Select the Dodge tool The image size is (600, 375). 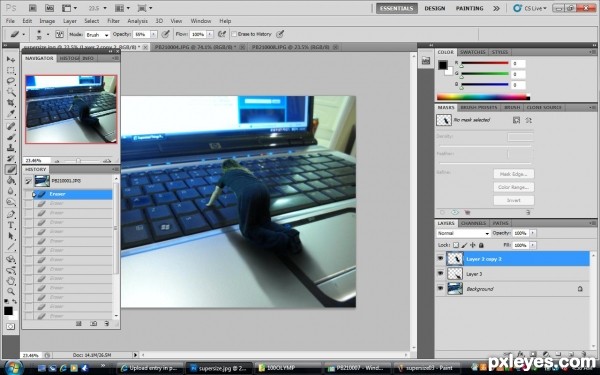(11, 202)
